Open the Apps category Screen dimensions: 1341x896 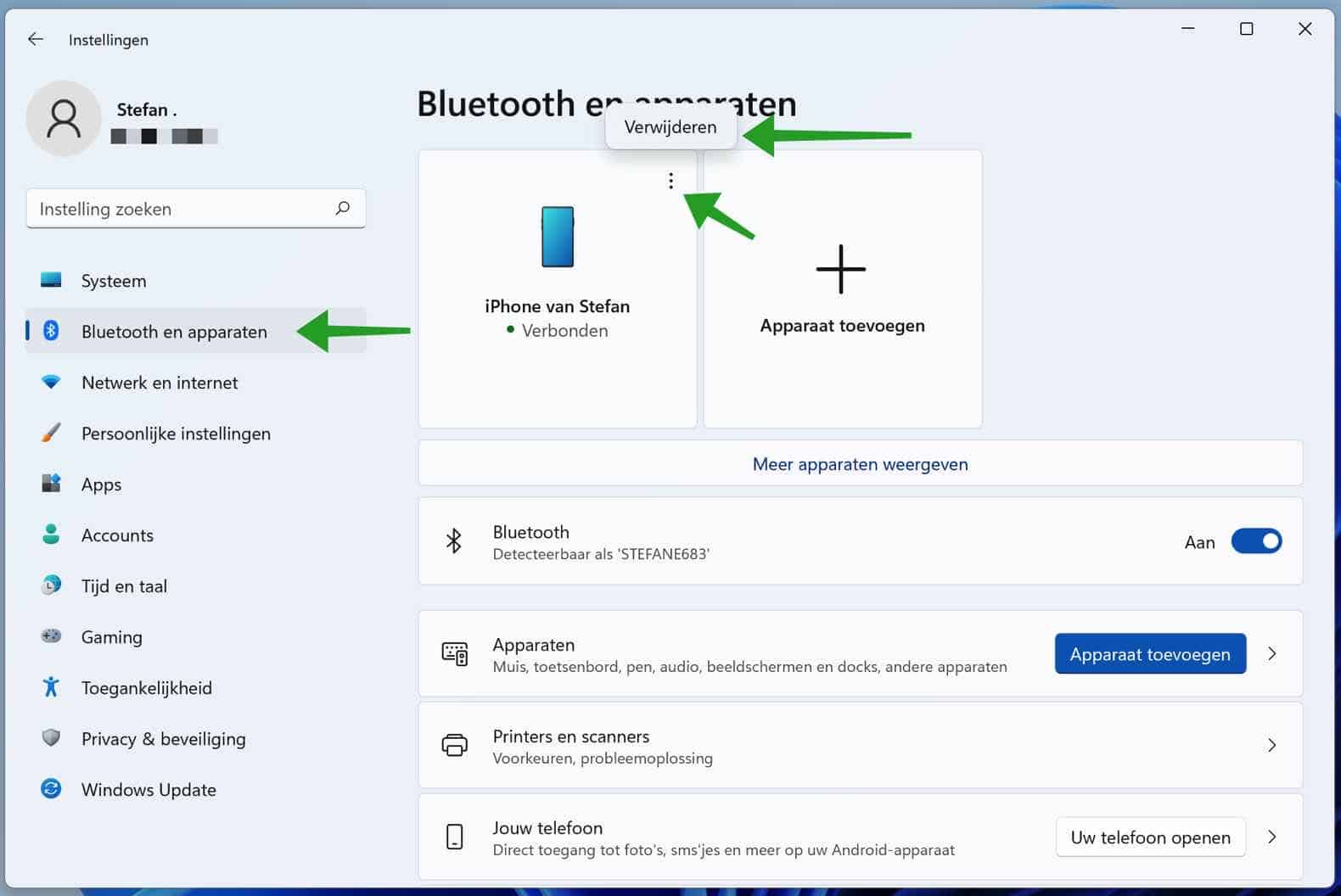coord(196,484)
